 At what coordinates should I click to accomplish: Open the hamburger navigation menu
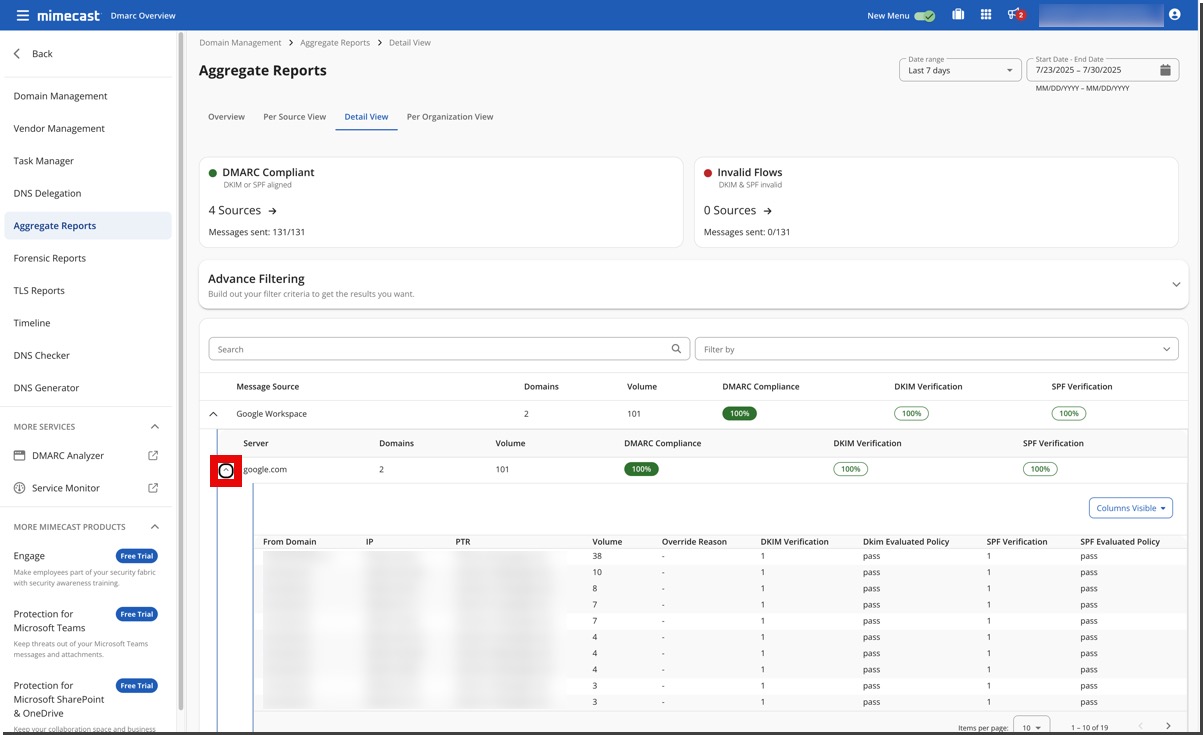22,16
